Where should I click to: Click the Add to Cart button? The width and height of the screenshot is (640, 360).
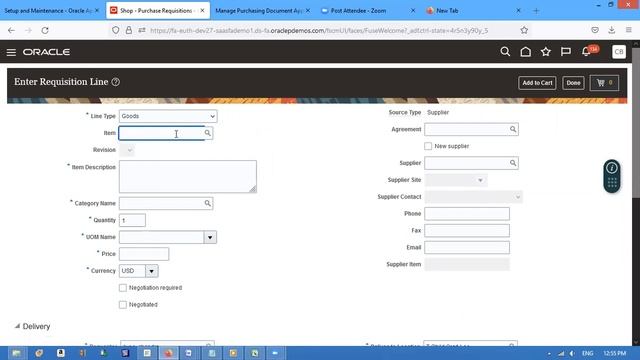pyautogui.click(x=537, y=83)
